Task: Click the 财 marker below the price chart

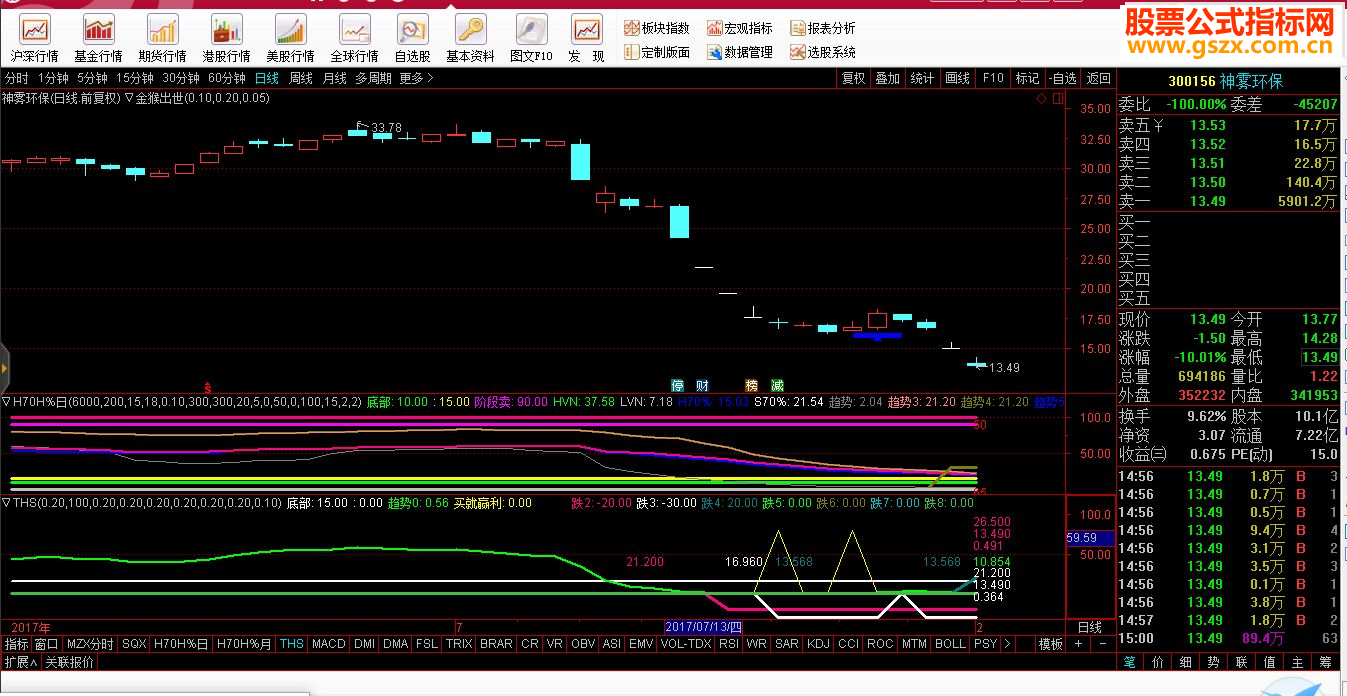Action: pos(703,385)
